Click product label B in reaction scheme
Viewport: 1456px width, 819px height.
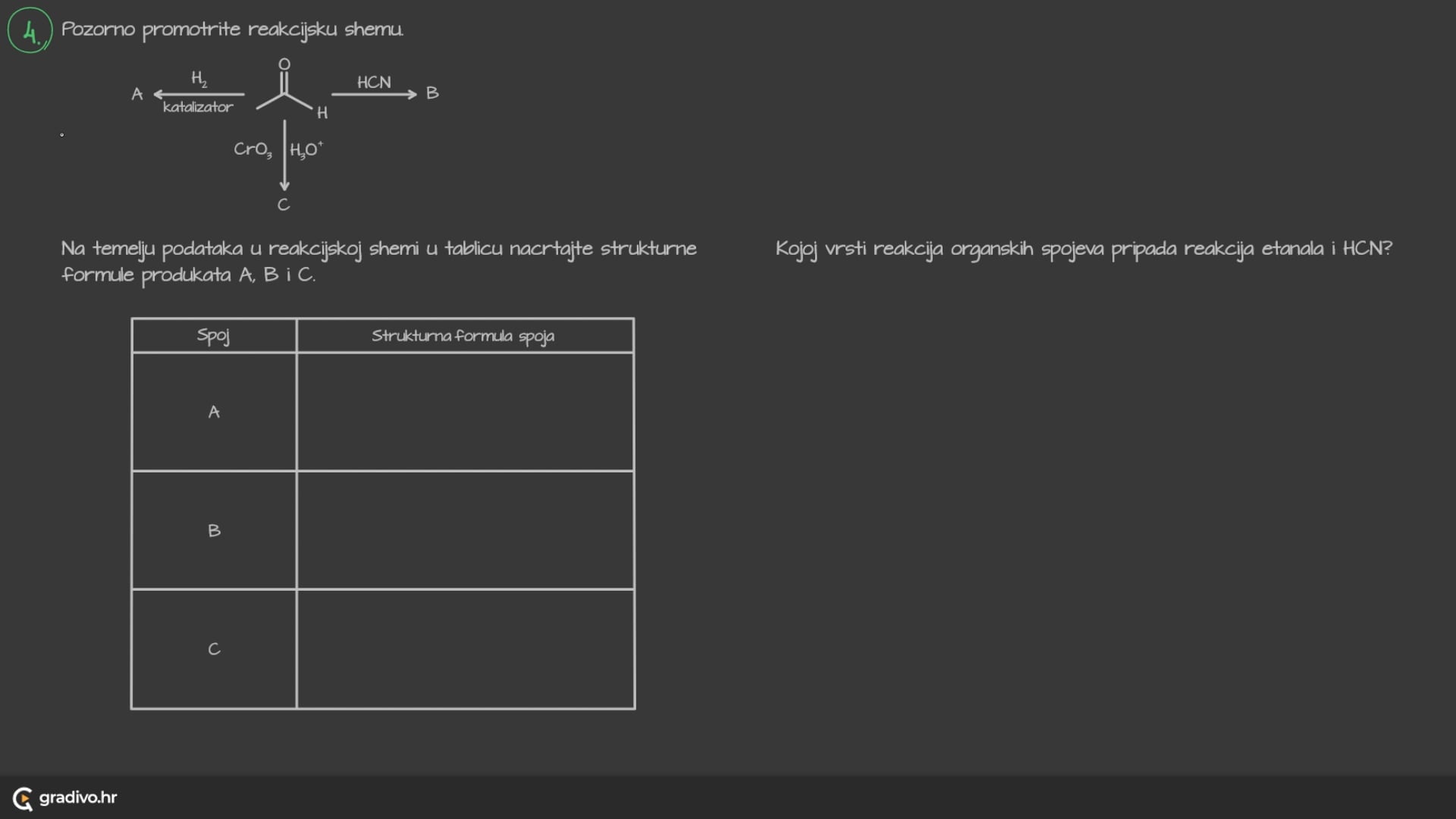tap(432, 93)
